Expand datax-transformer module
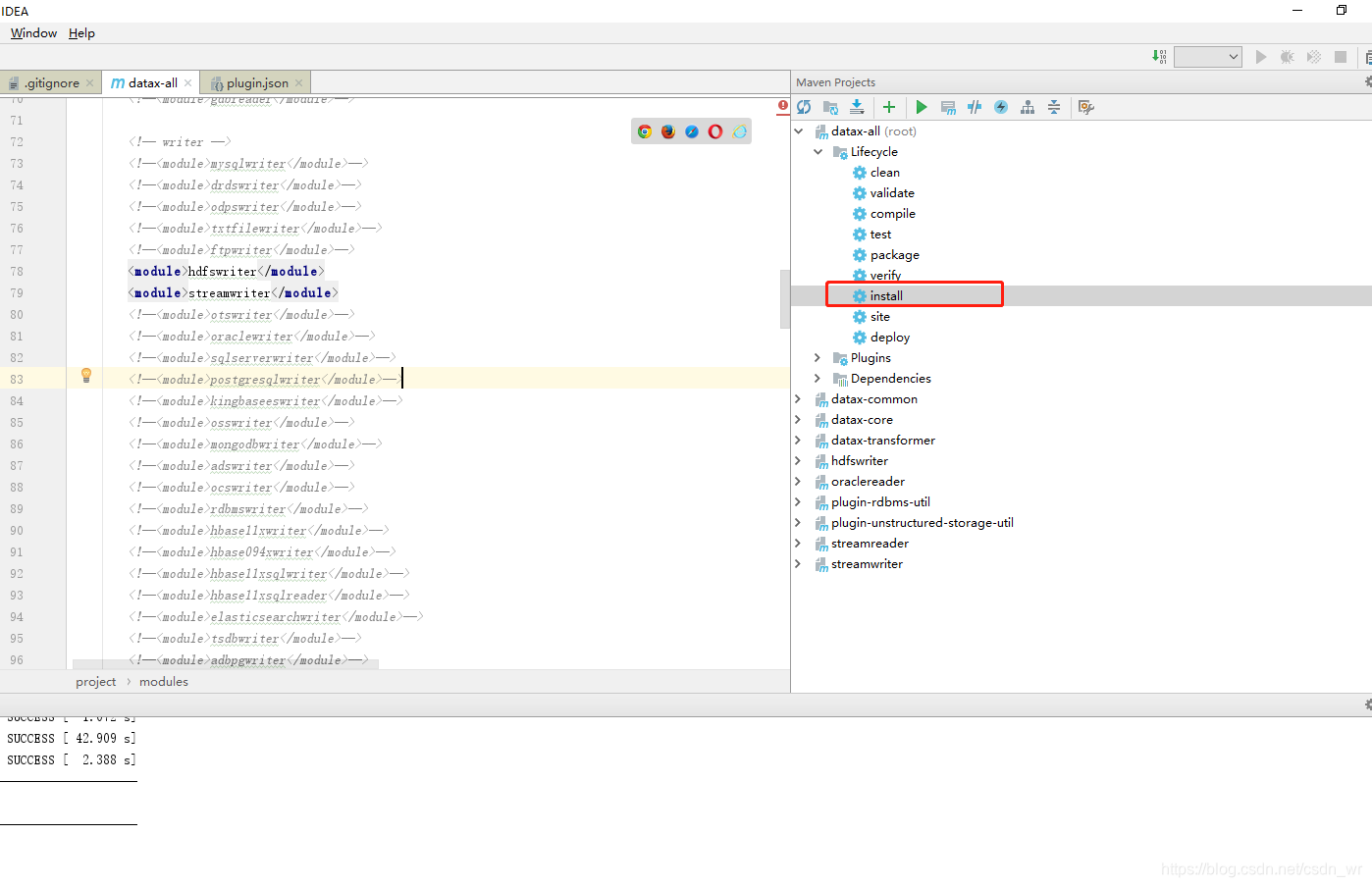 [x=798, y=441]
